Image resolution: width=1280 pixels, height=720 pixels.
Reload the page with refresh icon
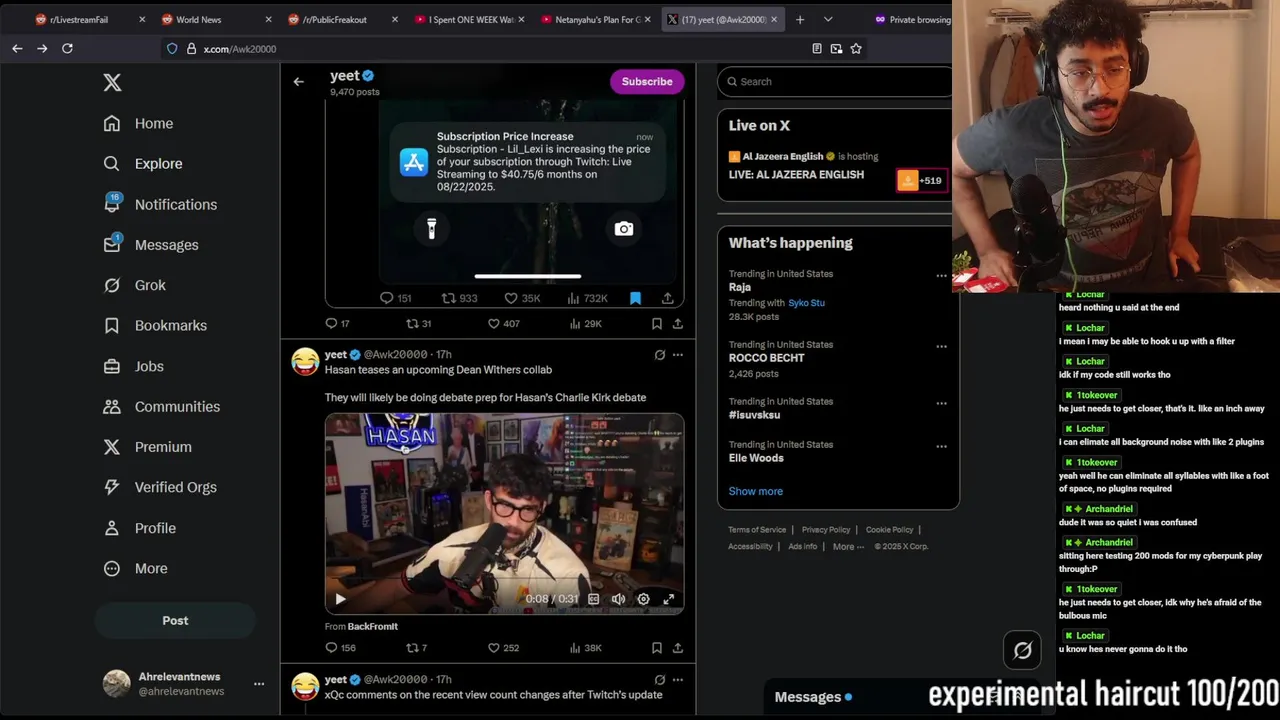(x=67, y=48)
